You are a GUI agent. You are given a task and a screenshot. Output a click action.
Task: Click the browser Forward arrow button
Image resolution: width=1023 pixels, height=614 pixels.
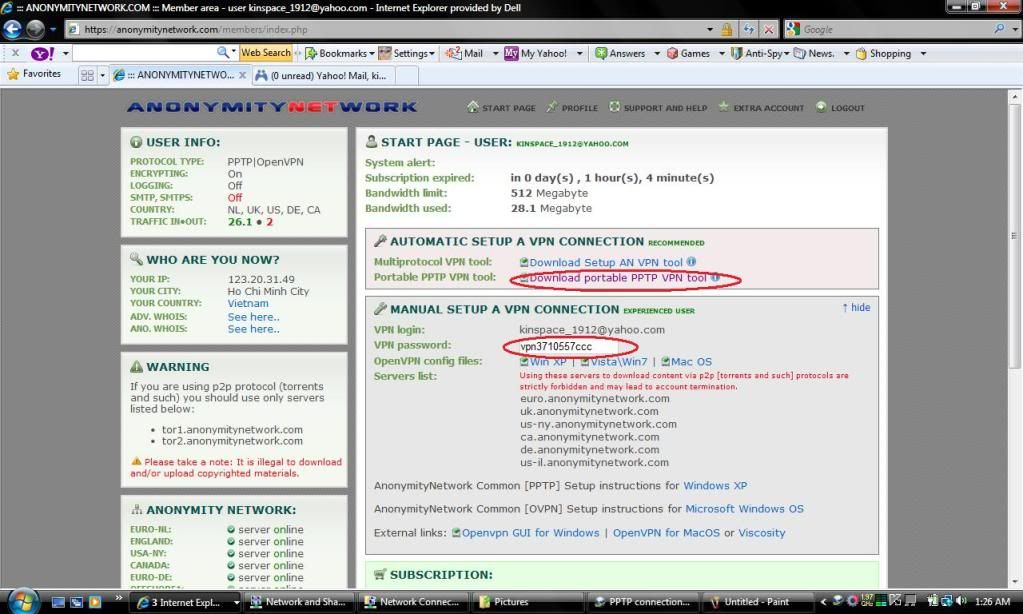(x=35, y=29)
